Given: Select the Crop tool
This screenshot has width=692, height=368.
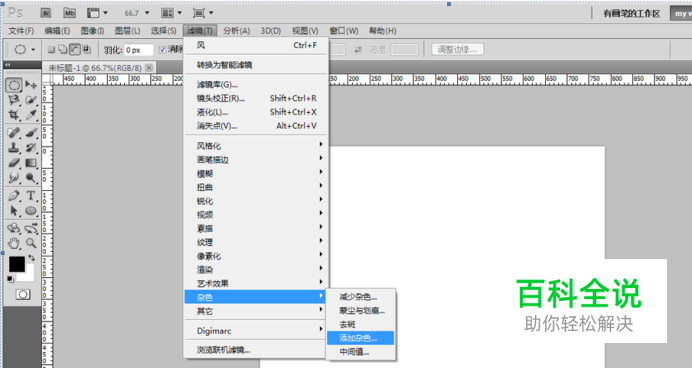Looking at the screenshot, I should point(14,115).
